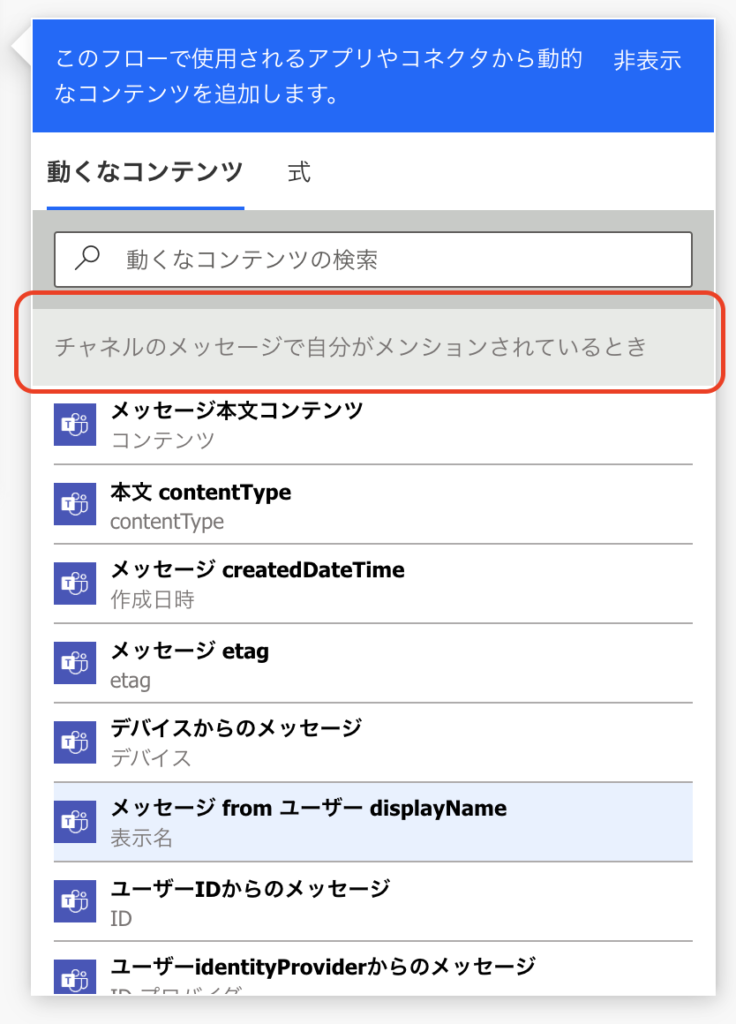Pick デバイスからのメッセージ item
The width and height of the screenshot is (736, 1024).
coord(373,743)
